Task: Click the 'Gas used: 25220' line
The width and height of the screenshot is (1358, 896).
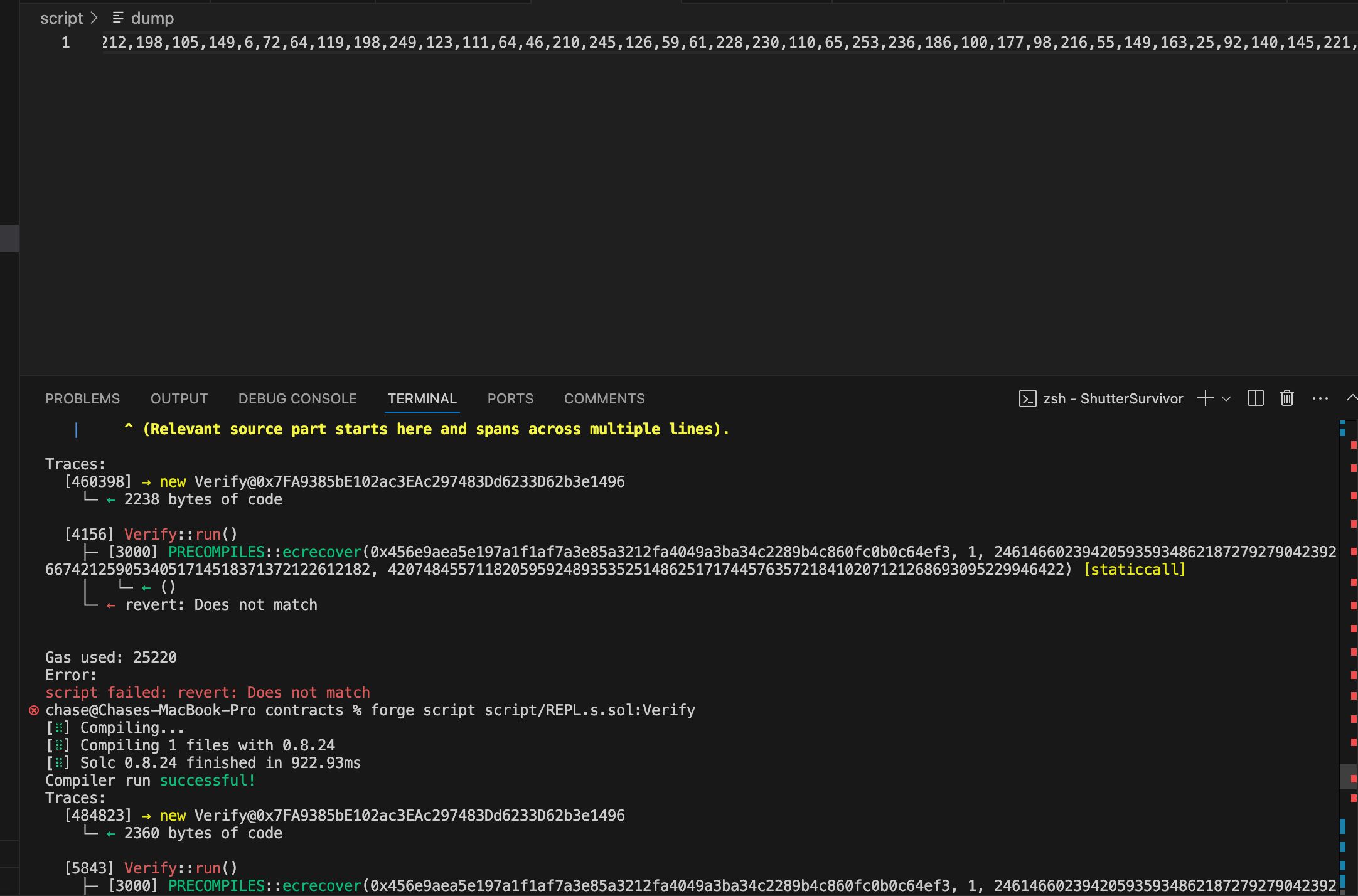Action: point(111,658)
